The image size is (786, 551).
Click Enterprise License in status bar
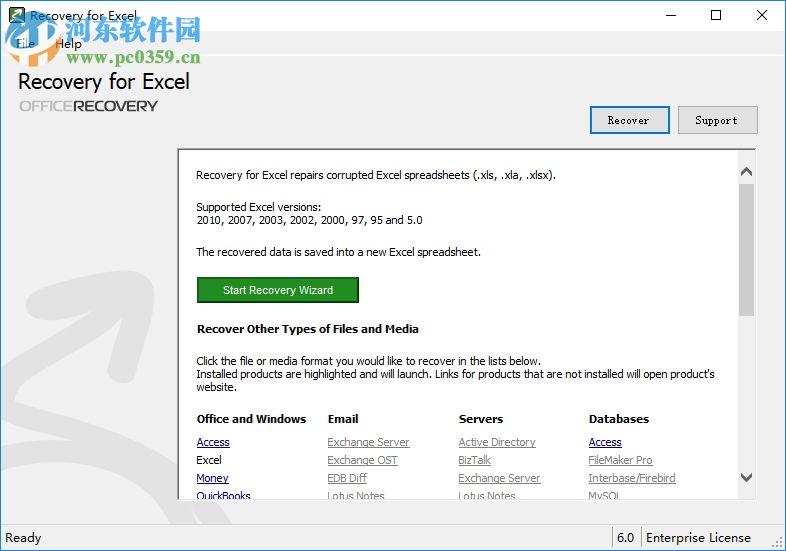(698, 537)
